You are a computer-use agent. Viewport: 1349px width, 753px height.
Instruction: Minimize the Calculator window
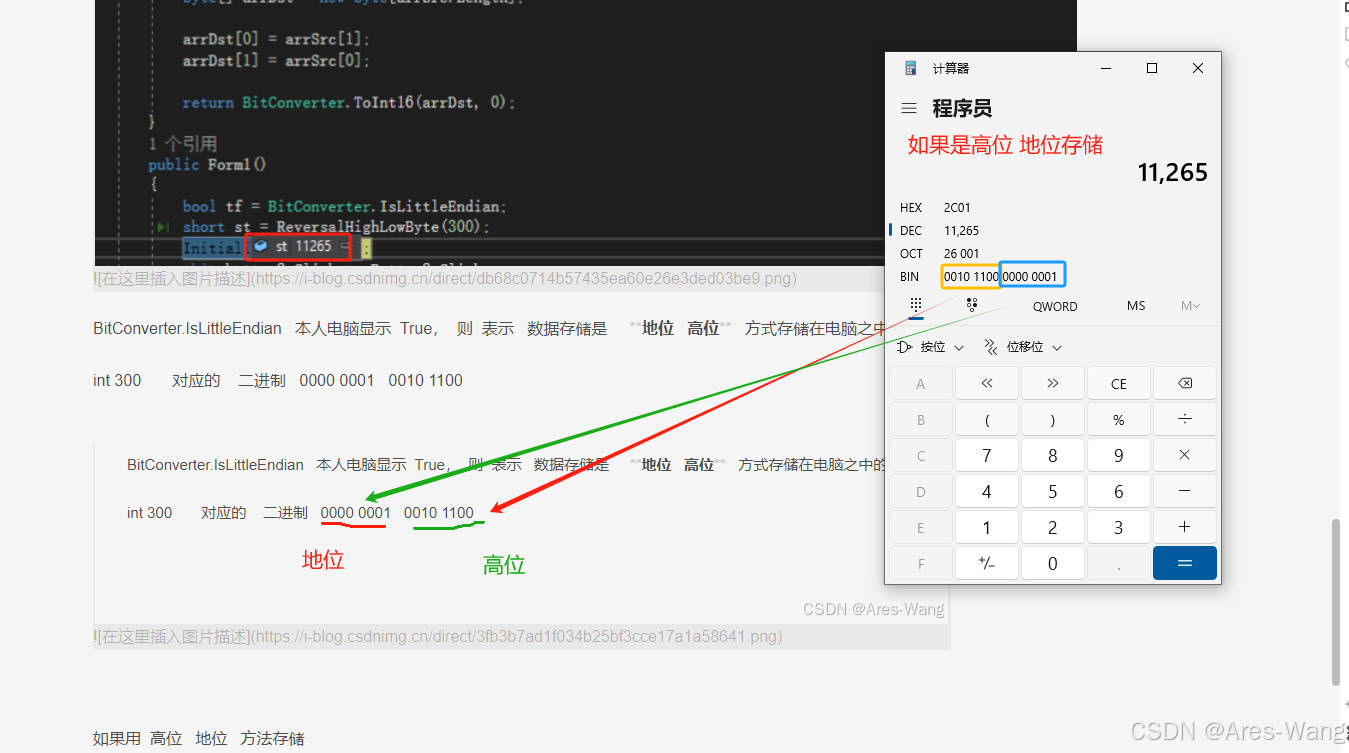pos(1106,68)
